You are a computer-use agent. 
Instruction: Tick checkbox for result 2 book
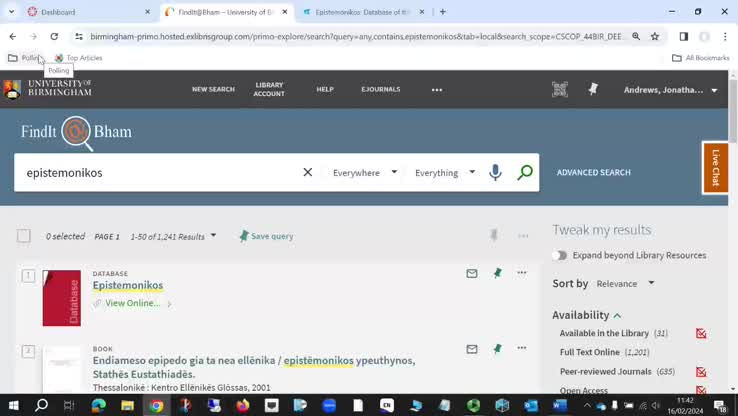[28, 351]
